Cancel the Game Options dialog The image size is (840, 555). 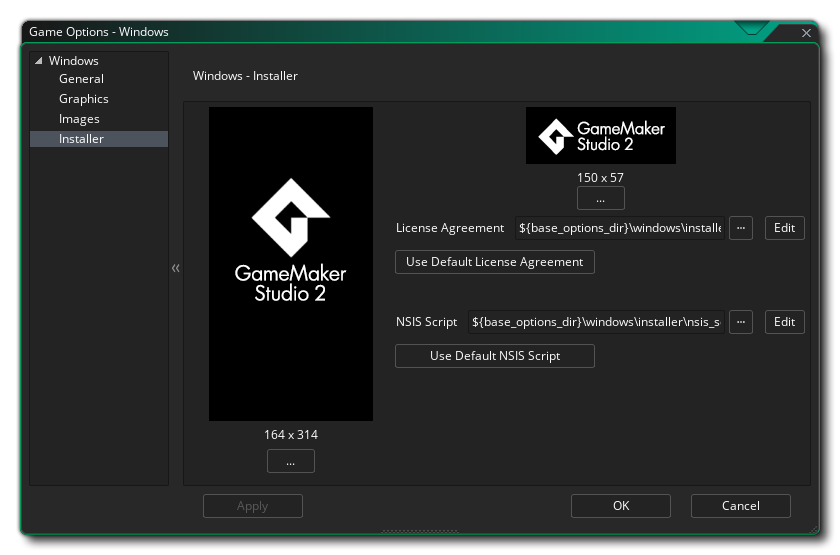tap(741, 506)
